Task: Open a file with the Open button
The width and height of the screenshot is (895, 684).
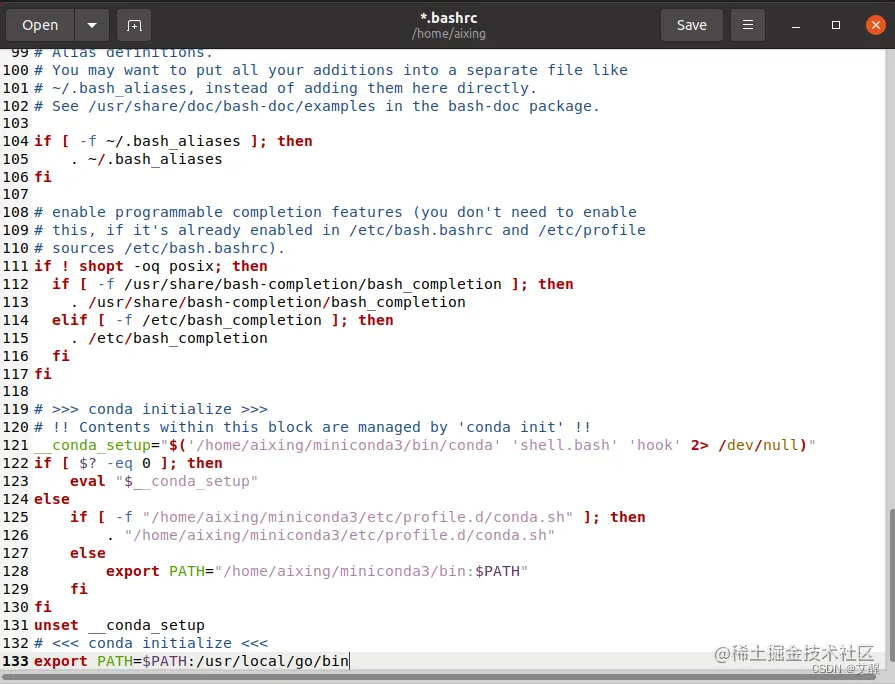Action: (x=40, y=25)
